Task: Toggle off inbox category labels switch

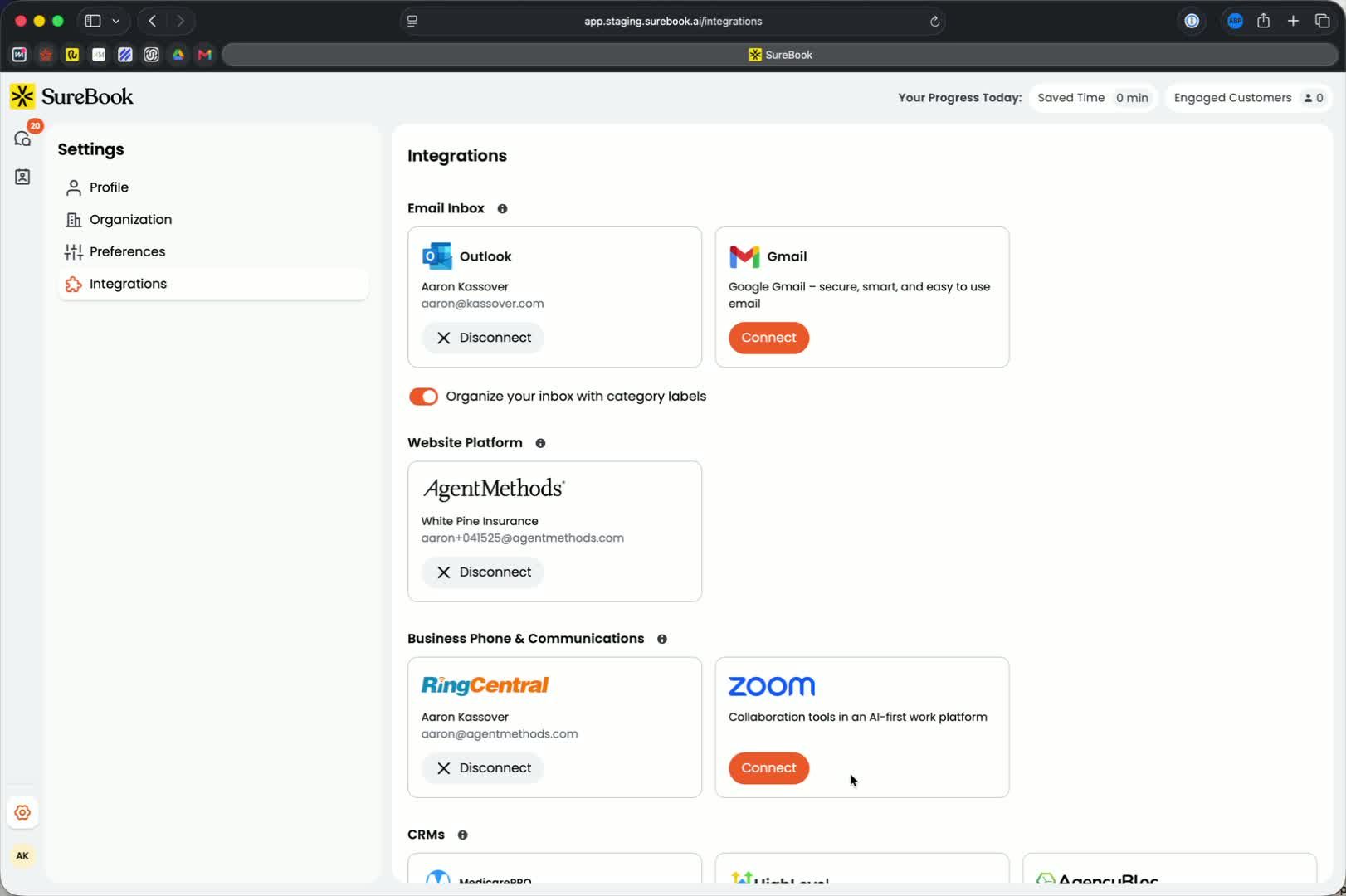Action: (x=423, y=397)
